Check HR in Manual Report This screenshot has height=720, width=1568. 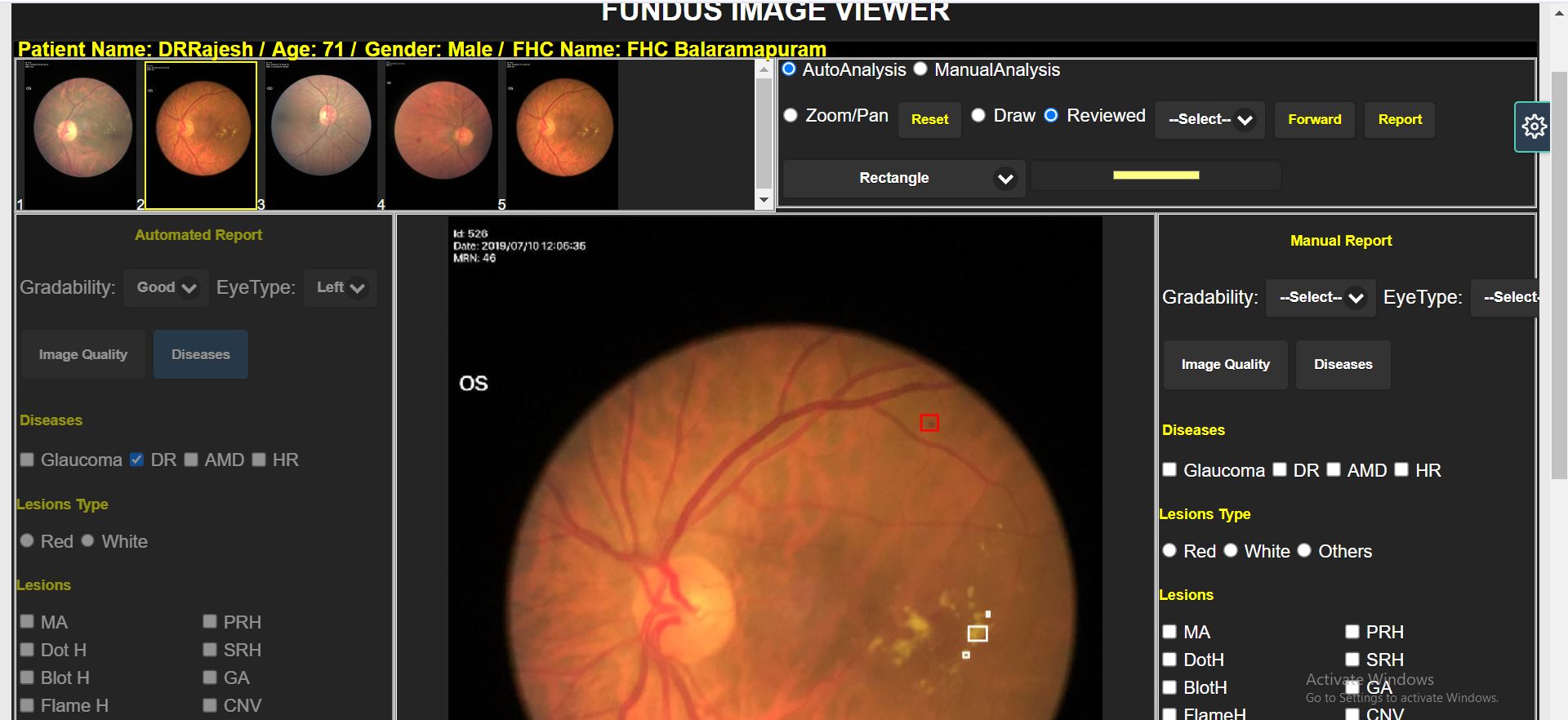click(1401, 469)
